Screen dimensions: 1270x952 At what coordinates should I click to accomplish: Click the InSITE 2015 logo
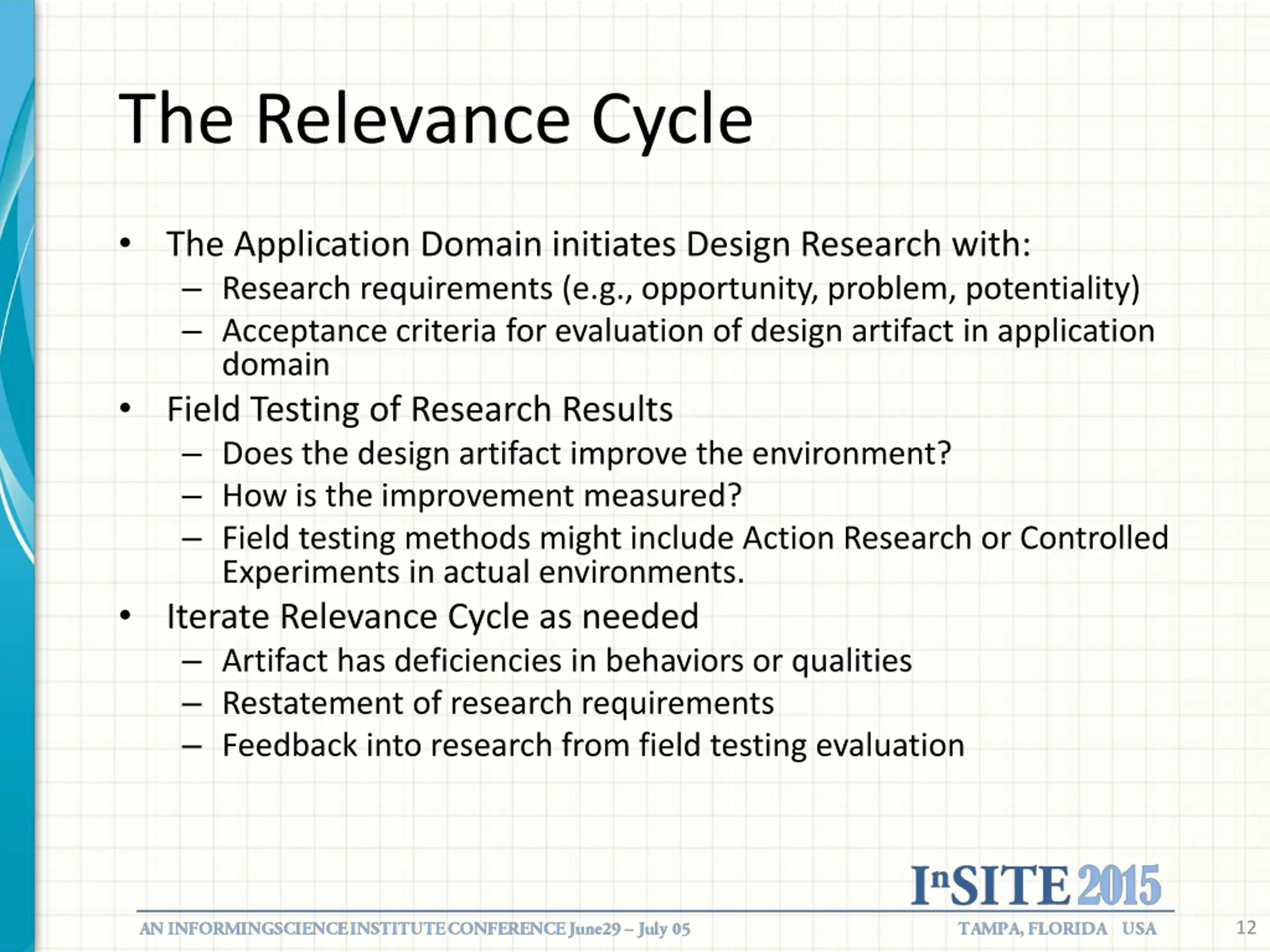[x=1036, y=886]
